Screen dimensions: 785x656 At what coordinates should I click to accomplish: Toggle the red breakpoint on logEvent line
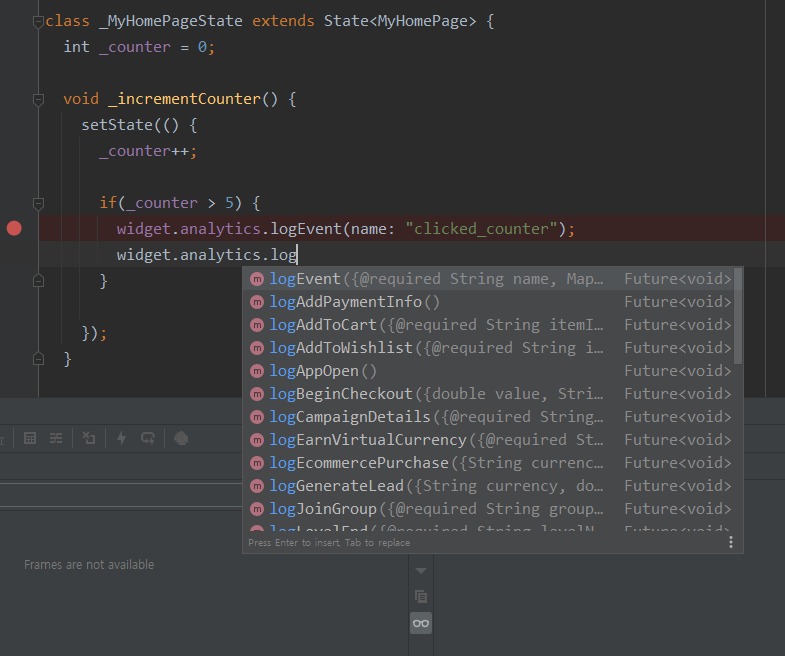click(x=14, y=229)
